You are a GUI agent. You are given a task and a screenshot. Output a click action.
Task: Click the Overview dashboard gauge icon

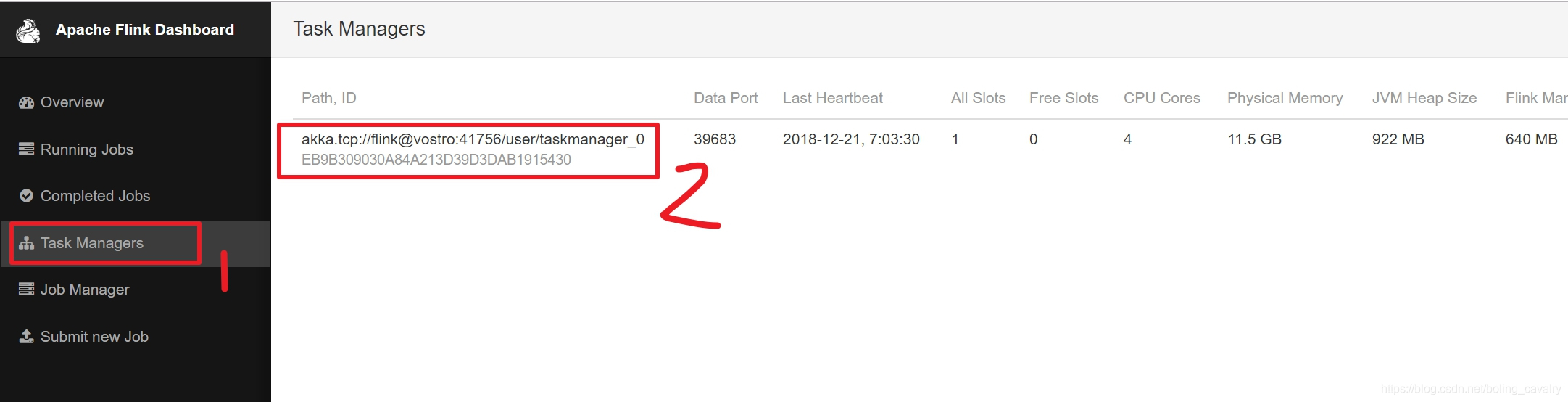[x=27, y=102]
